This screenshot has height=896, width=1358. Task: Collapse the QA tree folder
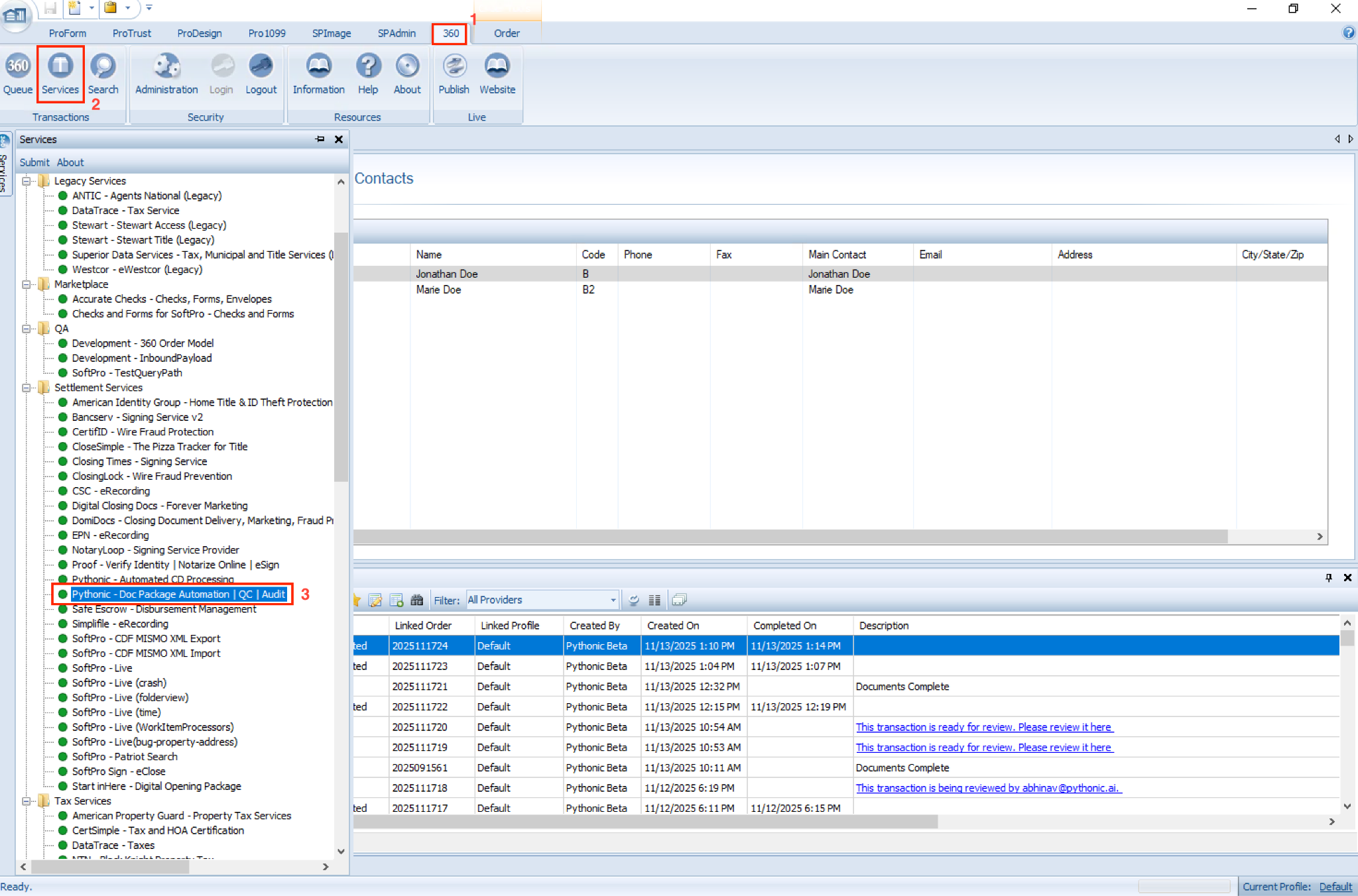[26, 329]
